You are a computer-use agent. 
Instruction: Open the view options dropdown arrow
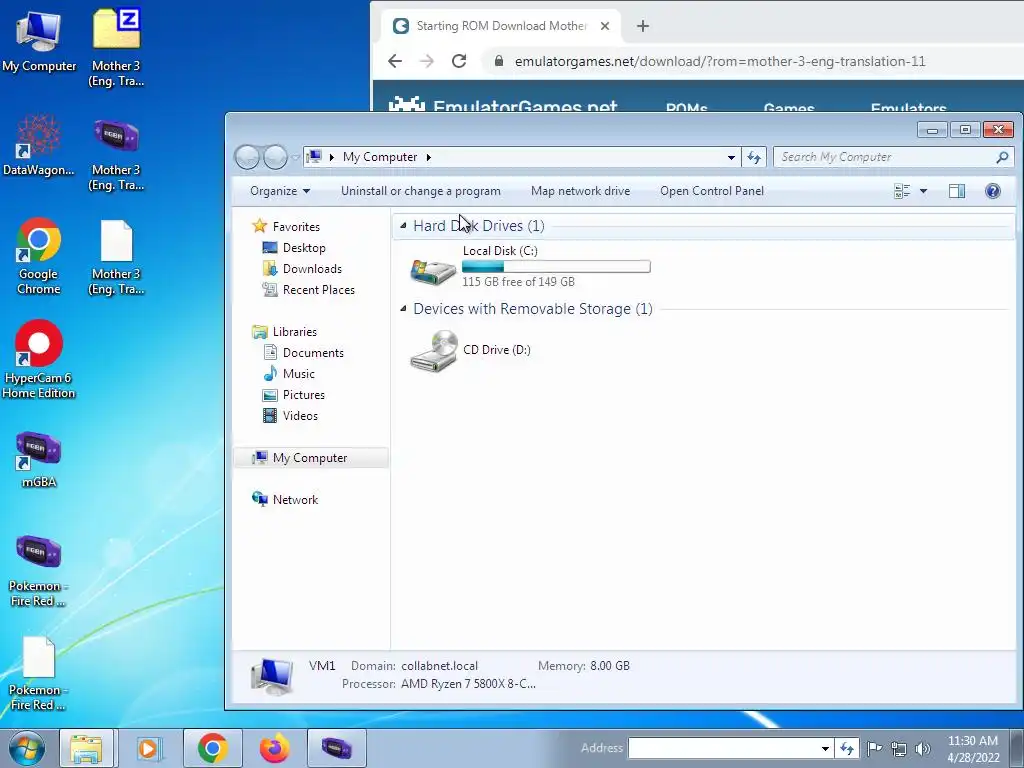click(923, 191)
